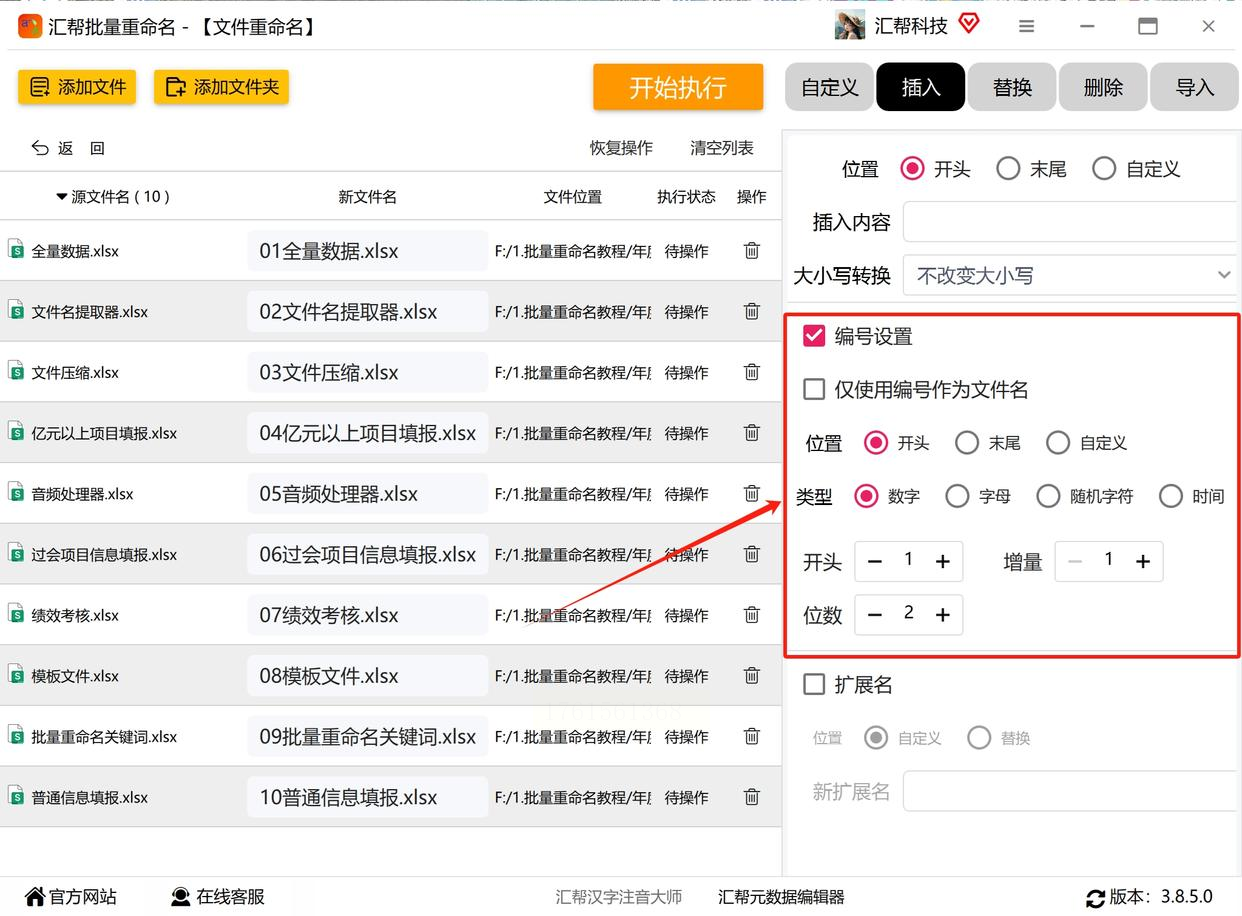Switch to the 替换 tab
Screen dimensions: 1242x916
click(1012, 88)
